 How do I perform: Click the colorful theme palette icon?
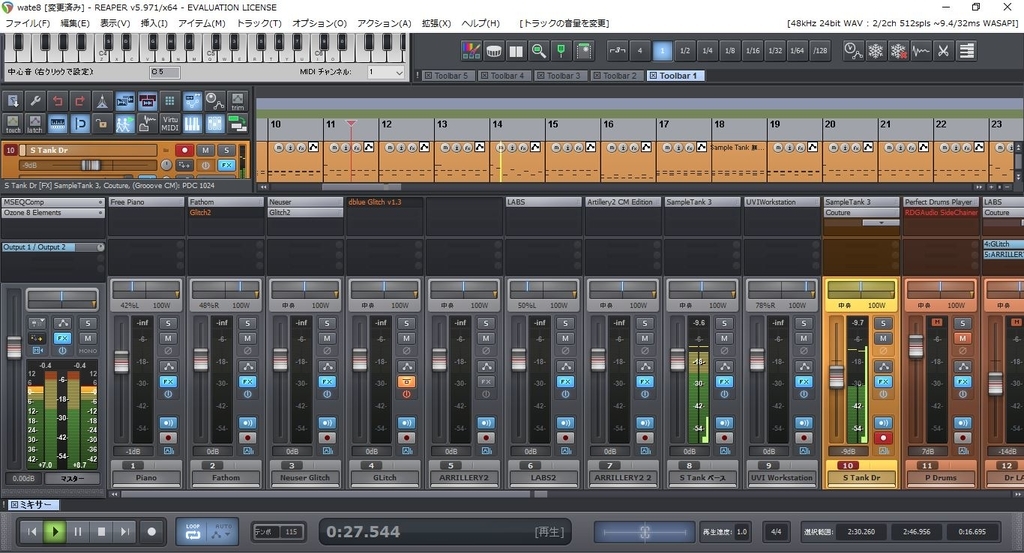point(471,50)
